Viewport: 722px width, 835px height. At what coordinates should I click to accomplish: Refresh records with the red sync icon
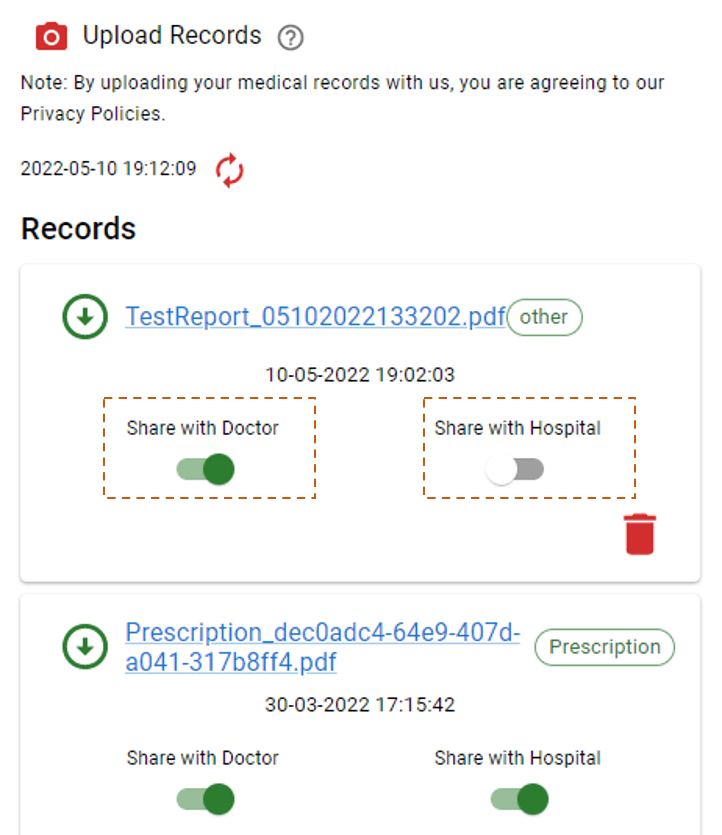tap(230, 170)
